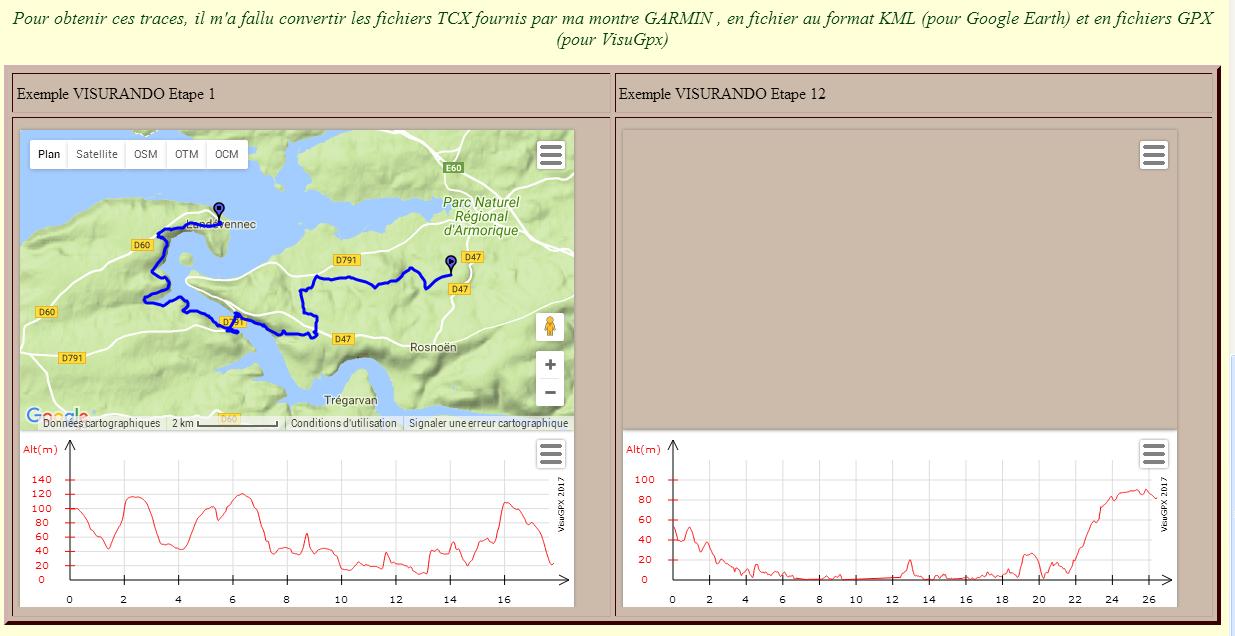Click the Google logo on the map
Screen dimensions: 1235x636
[x=55, y=415]
